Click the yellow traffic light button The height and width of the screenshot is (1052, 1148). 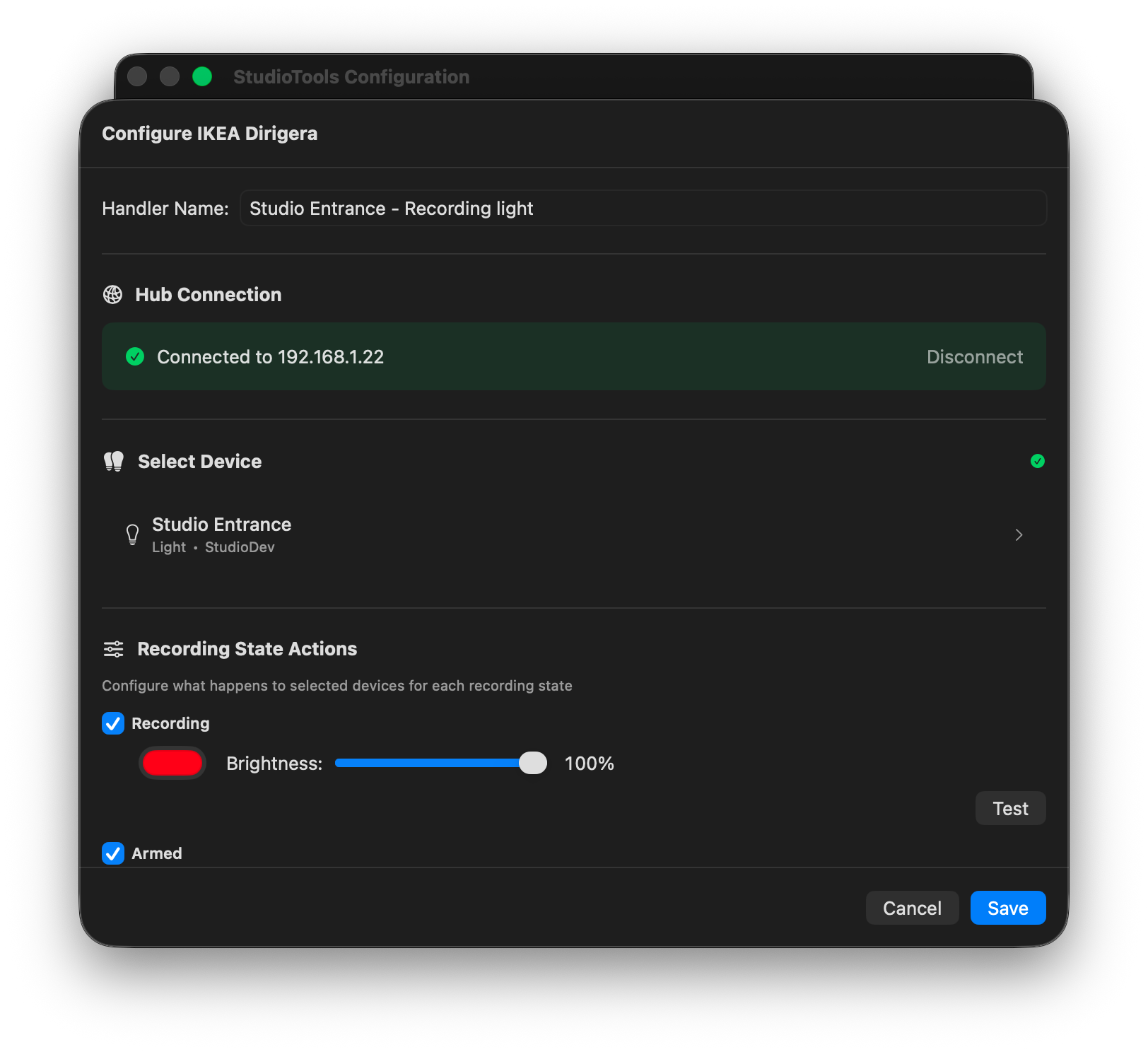[170, 76]
